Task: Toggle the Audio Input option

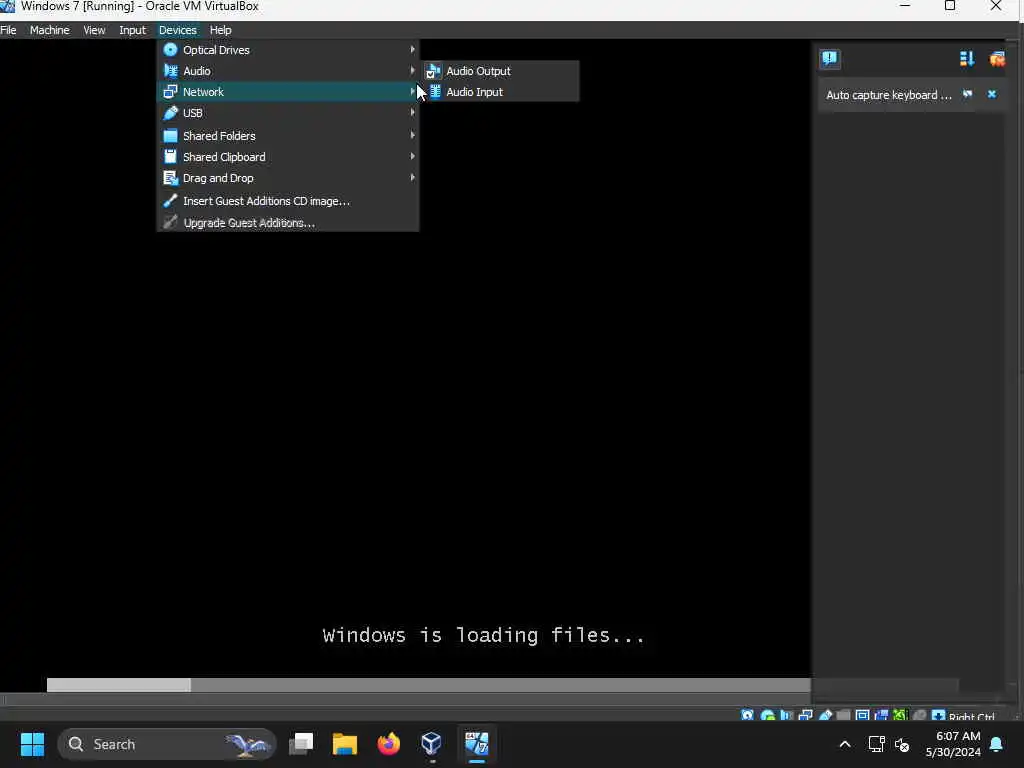Action: [x=501, y=91]
